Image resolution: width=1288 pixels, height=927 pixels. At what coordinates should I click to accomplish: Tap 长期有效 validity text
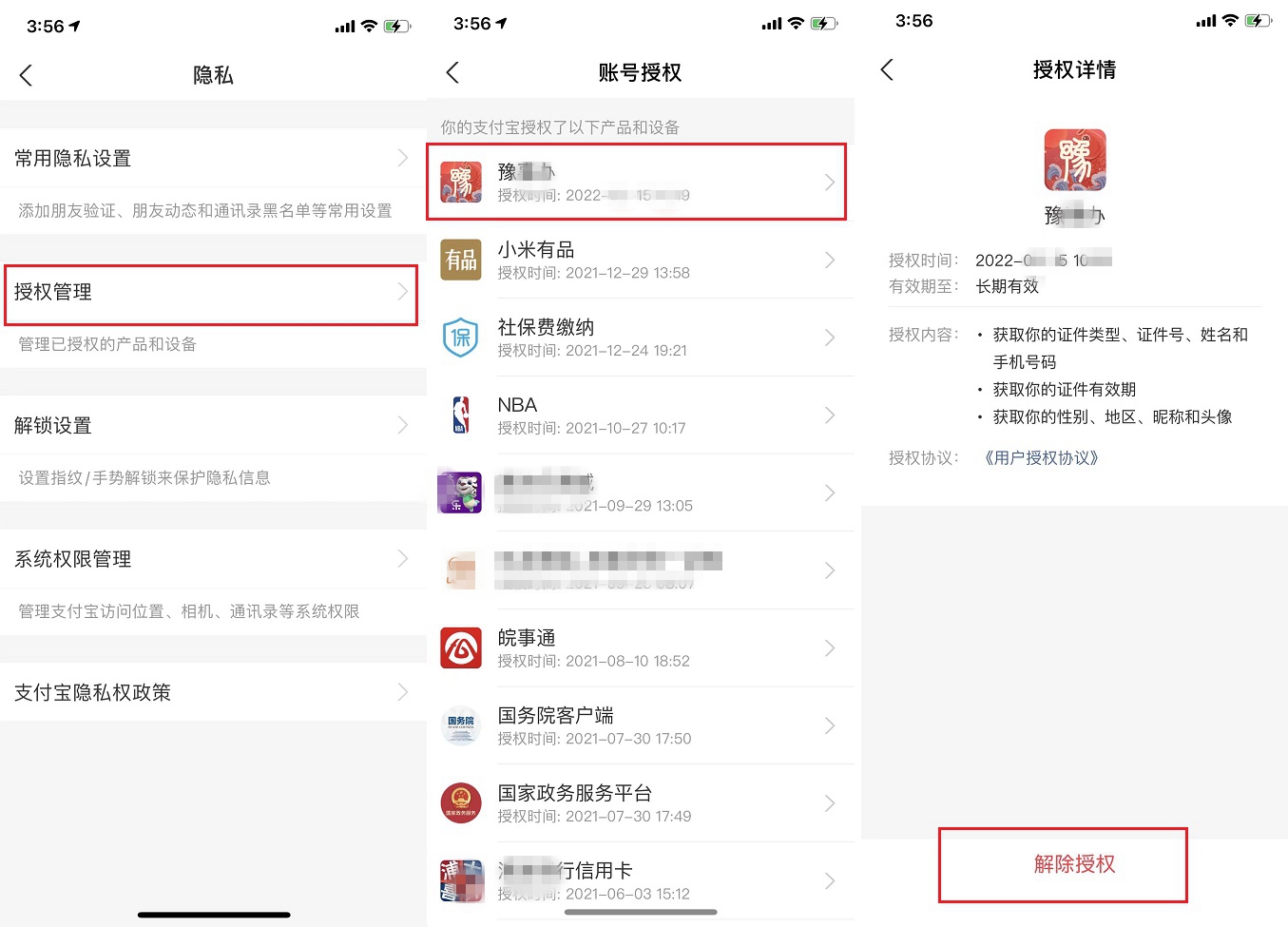pos(1007,286)
